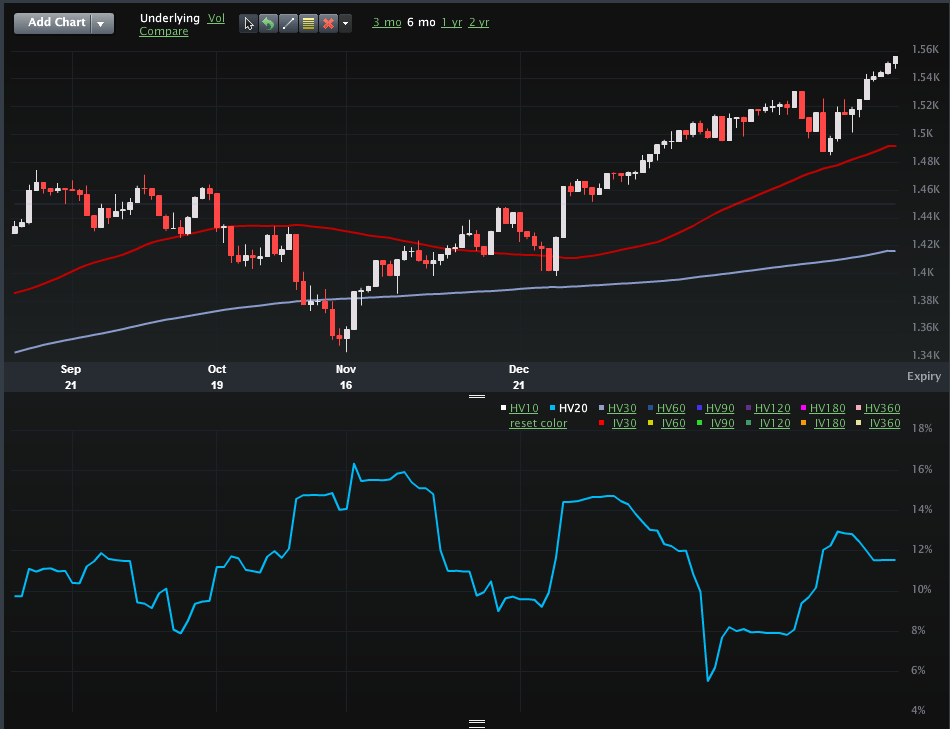Click the Add Chart button

56,23
